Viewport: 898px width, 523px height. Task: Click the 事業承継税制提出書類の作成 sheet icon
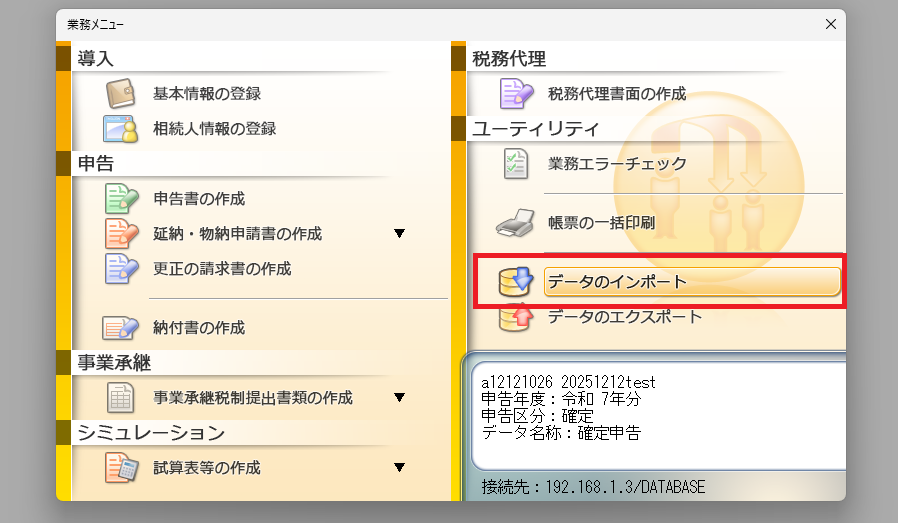121,398
